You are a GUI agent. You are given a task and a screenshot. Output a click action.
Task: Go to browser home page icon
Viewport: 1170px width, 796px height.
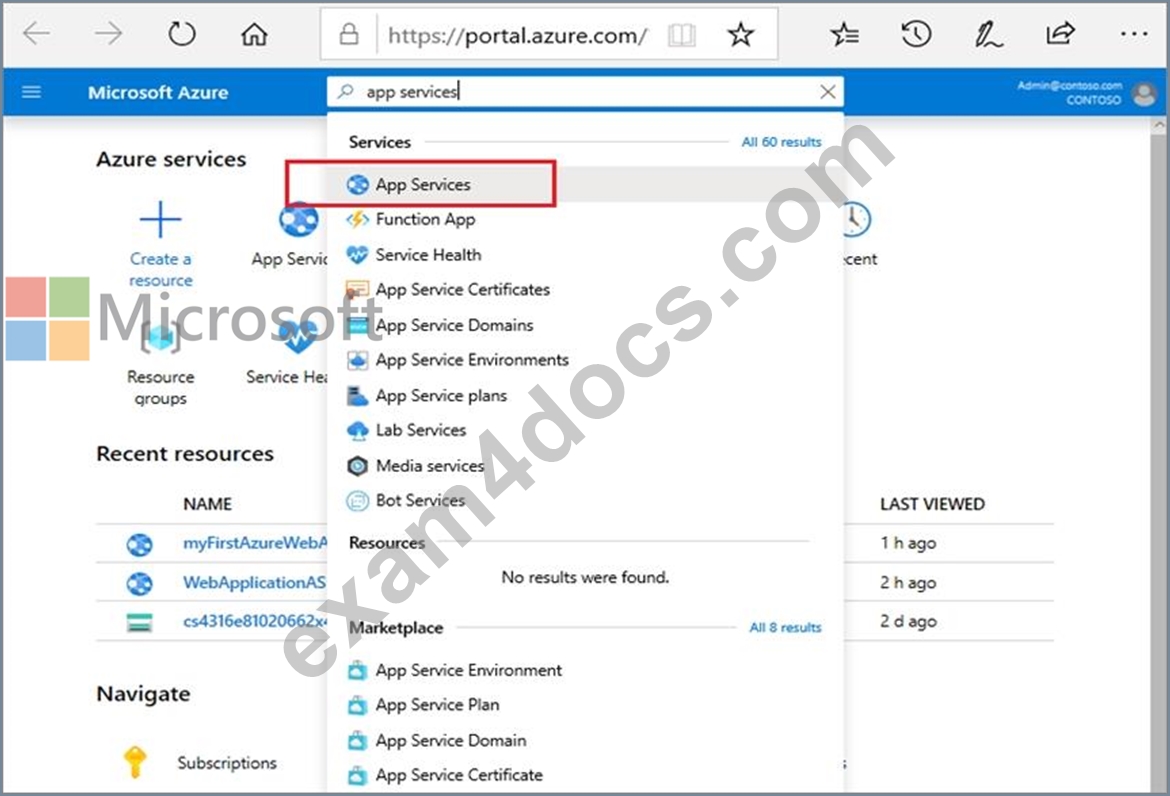254,34
